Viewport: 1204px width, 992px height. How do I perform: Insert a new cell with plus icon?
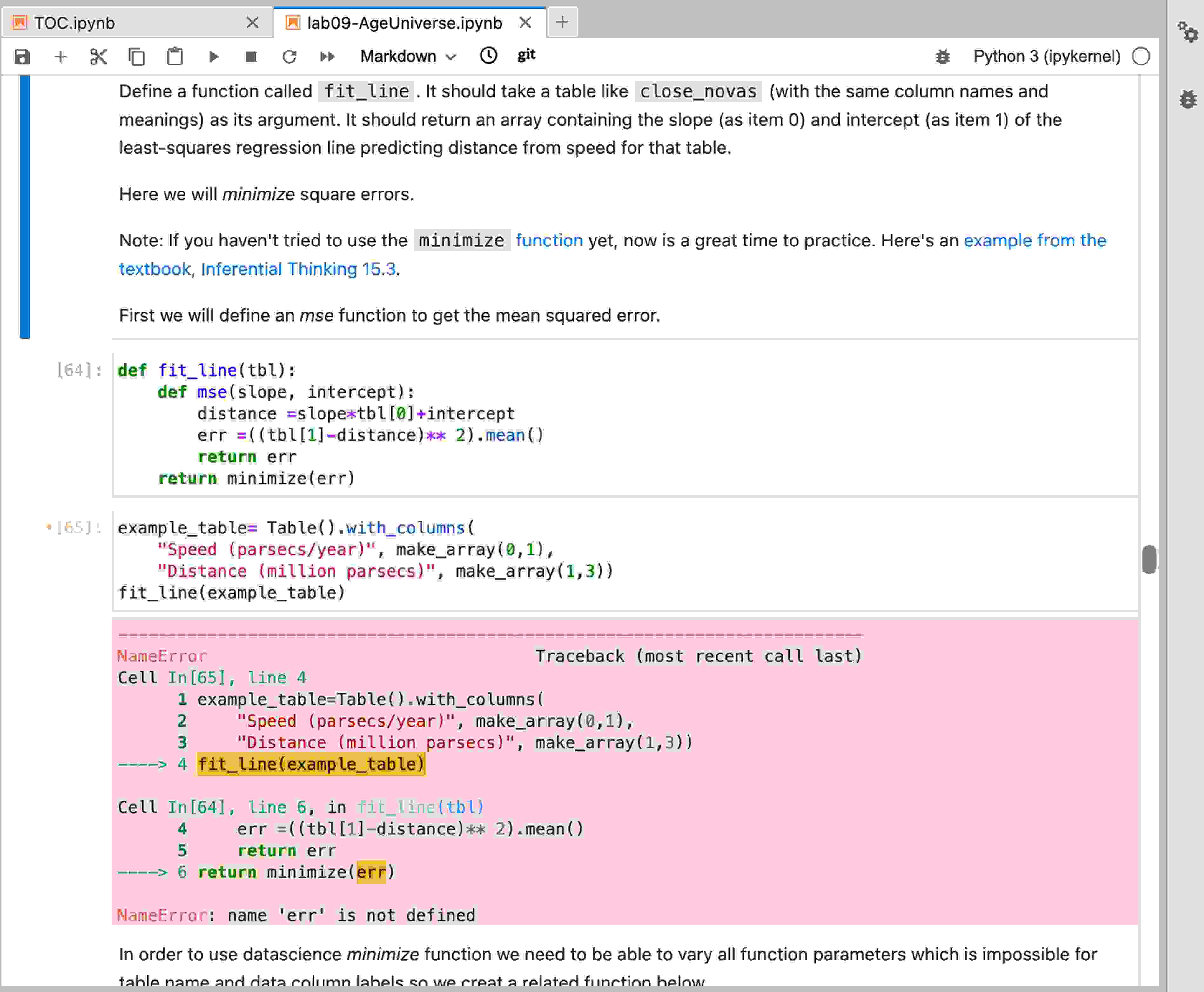[61, 57]
